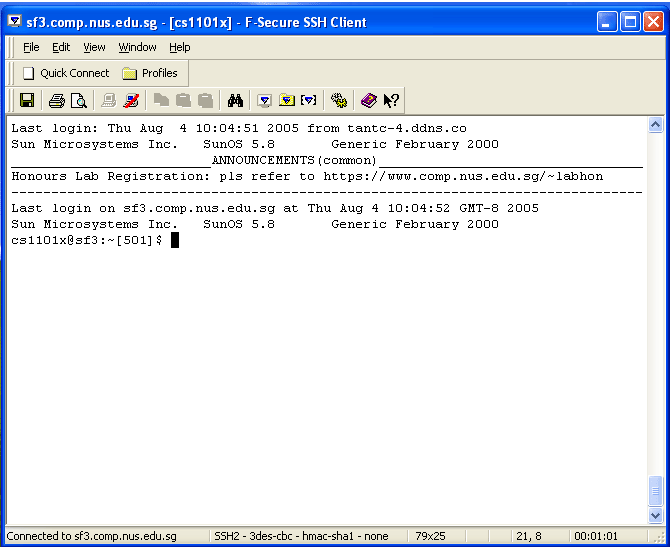
Task: Open New Terminal Window icon
Action: pyautogui.click(x=264, y=101)
